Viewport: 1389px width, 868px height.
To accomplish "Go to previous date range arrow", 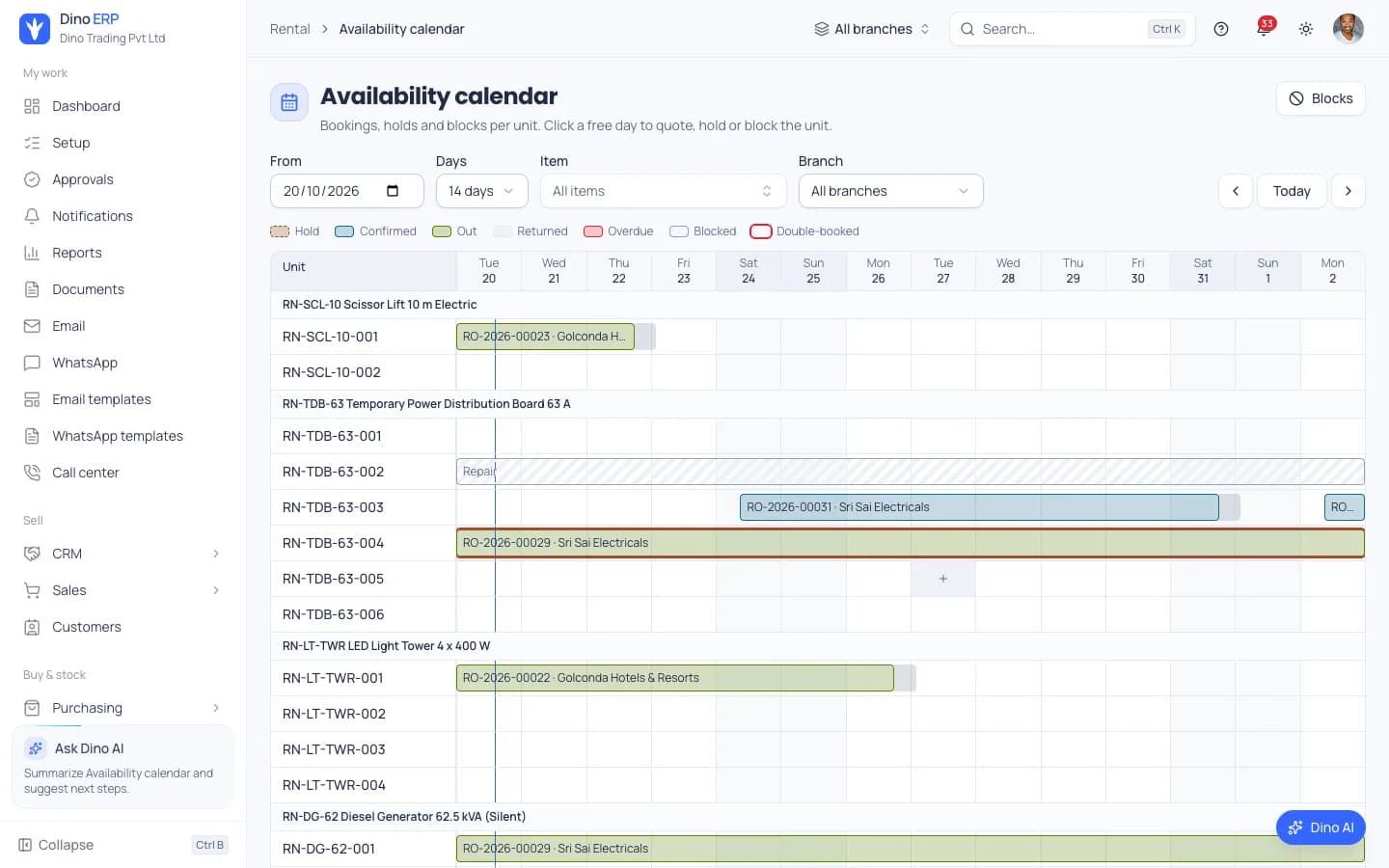I will (1236, 191).
